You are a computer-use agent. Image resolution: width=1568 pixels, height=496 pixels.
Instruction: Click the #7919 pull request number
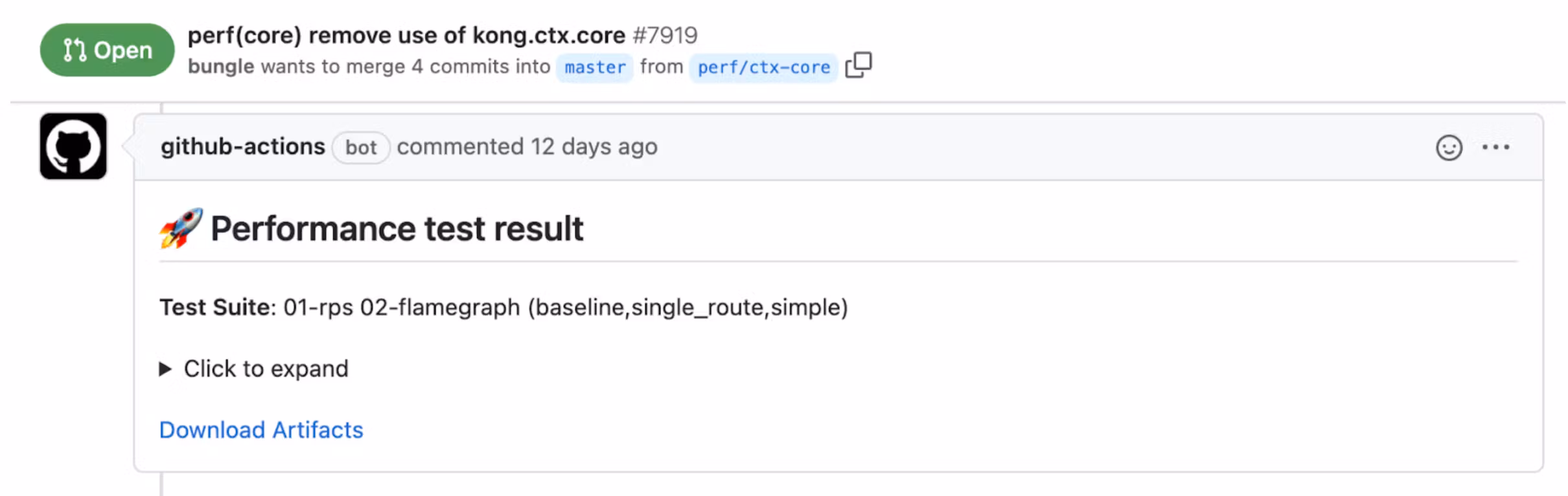[665, 36]
